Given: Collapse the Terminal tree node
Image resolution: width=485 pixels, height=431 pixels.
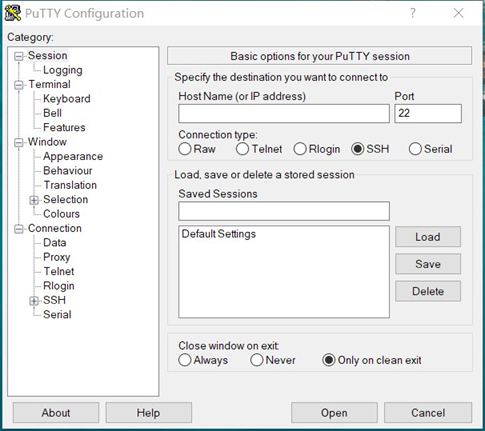Looking at the screenshot, I should click(19, 85).
